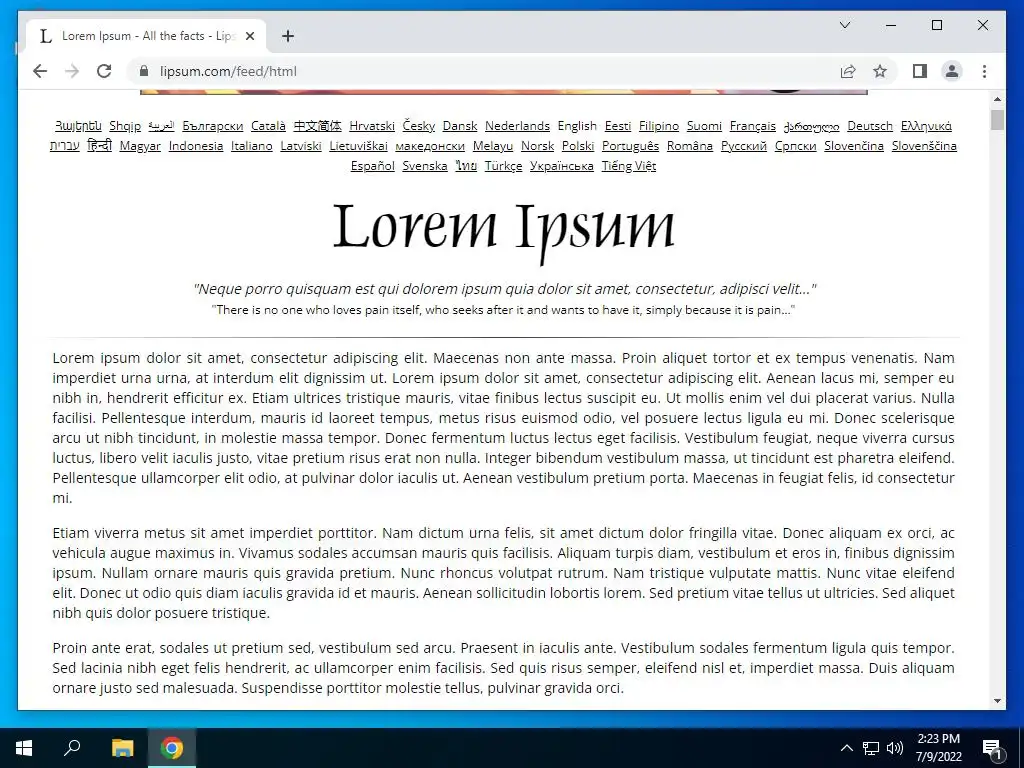1024x768 pixels.
Task: Switch language to Português
Action: 630,146
